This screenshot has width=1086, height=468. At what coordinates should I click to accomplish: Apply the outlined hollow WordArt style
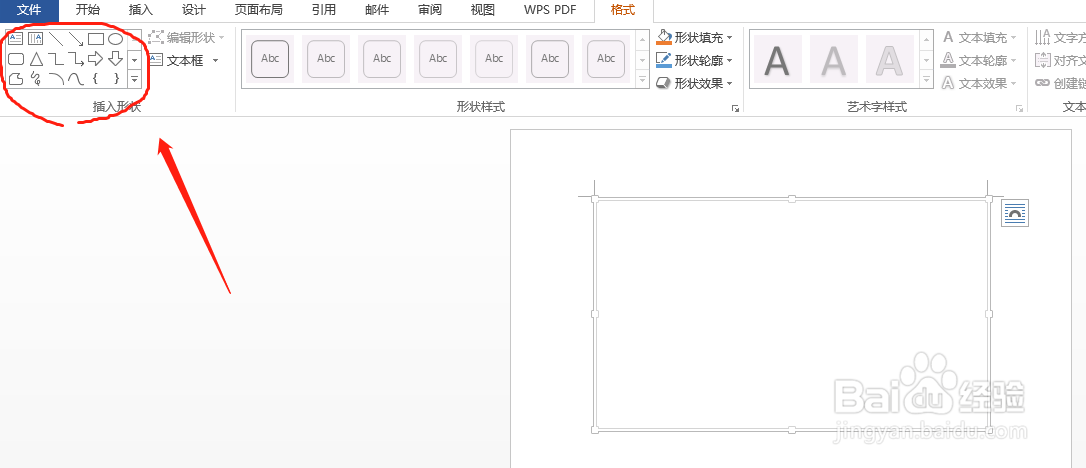click(x=889, y=60)
